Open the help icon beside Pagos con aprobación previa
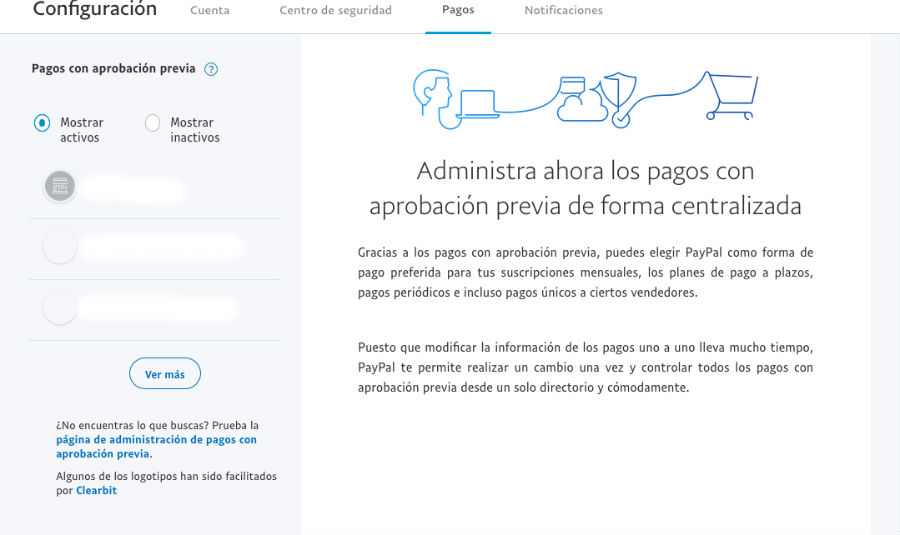Image resolution: width=900 pixels, height=535 pixels. click(x=211, y=69)
